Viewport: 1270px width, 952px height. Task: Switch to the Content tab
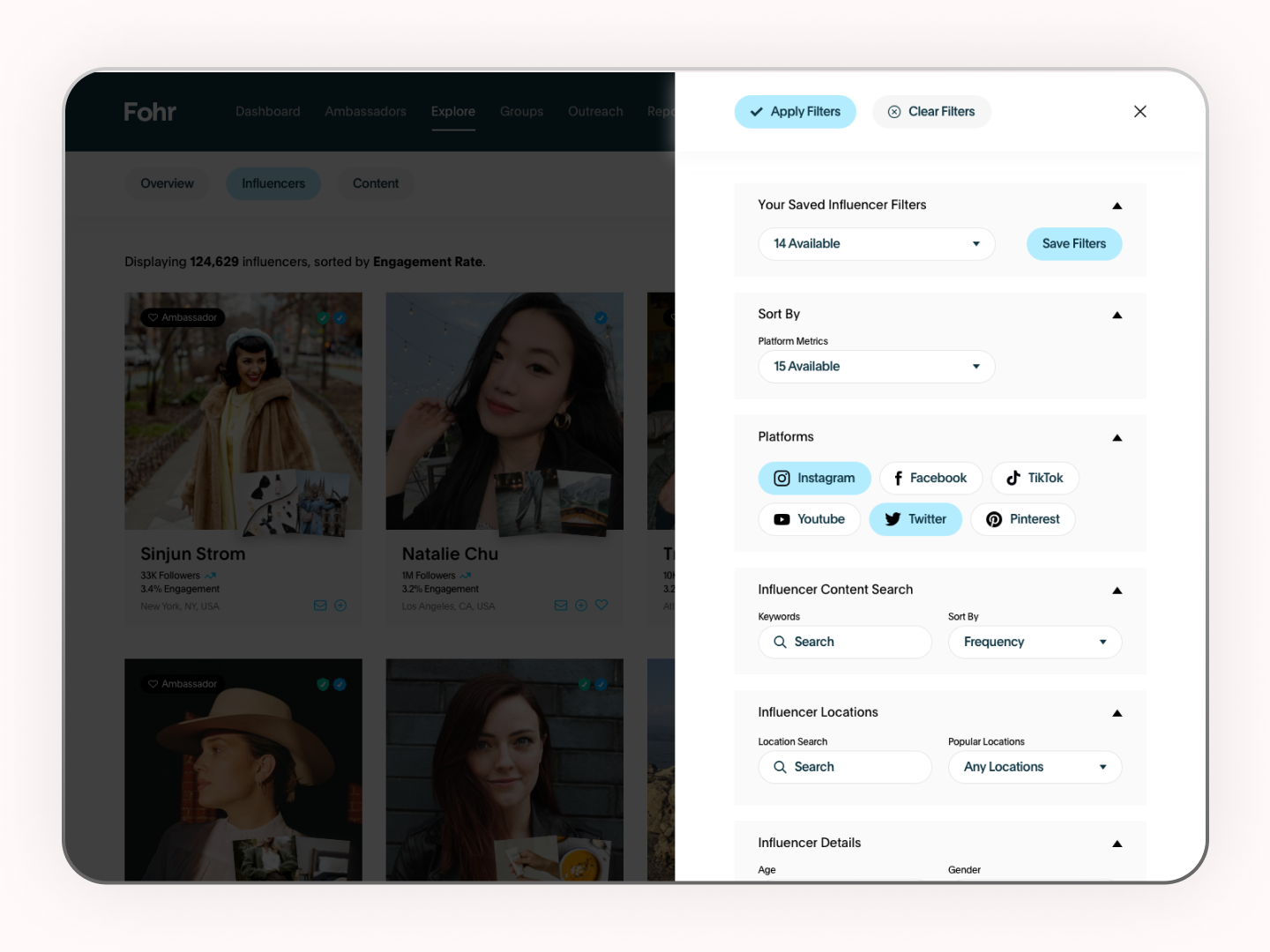point(376,183)
